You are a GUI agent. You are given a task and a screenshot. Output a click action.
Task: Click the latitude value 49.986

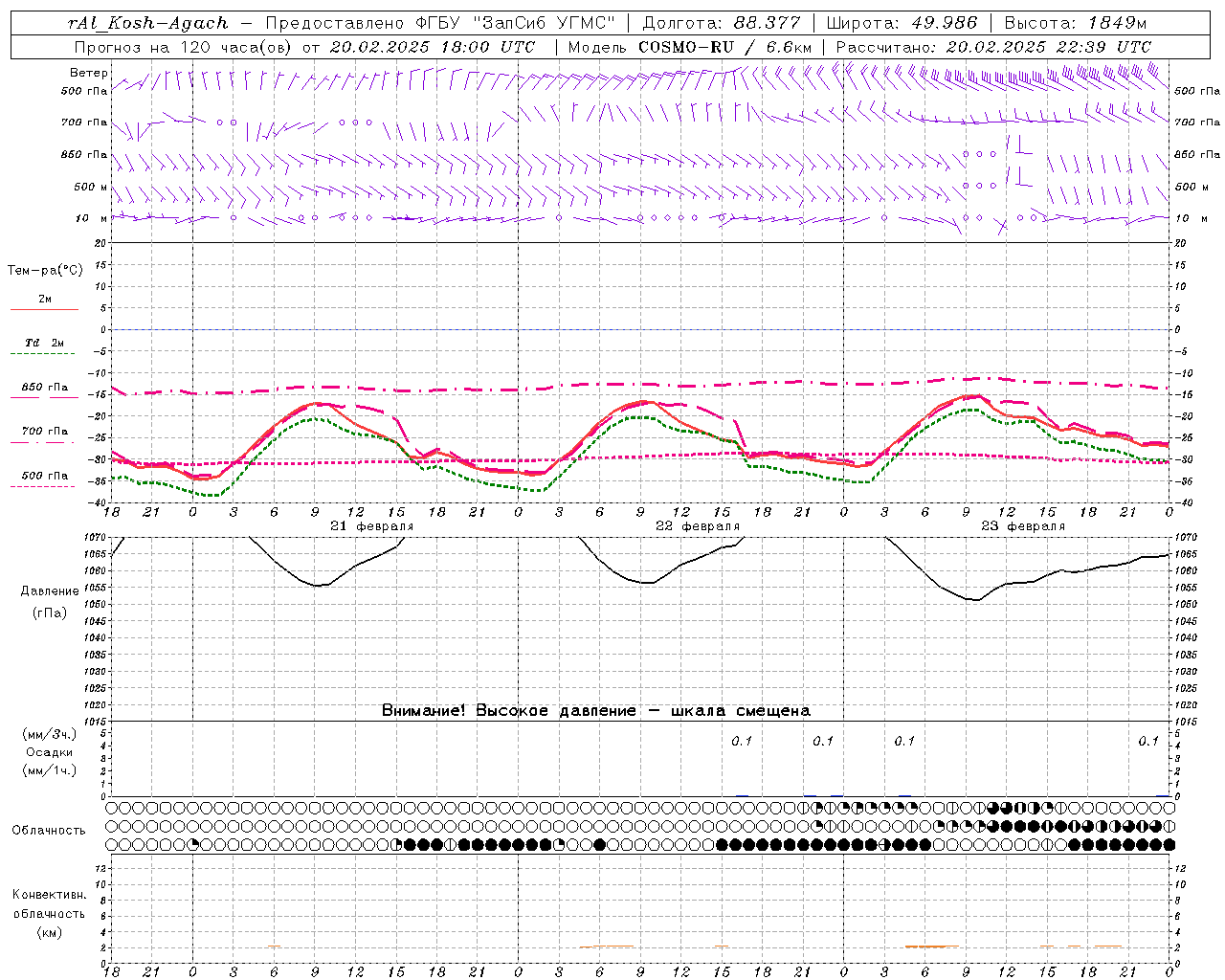[x=944, y=23]
